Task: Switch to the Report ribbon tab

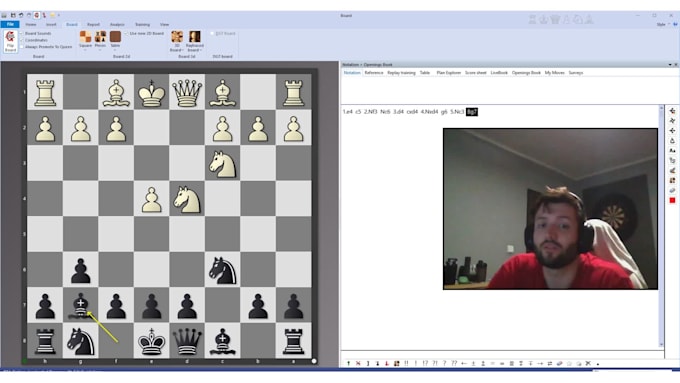Action: click(93, 25)
